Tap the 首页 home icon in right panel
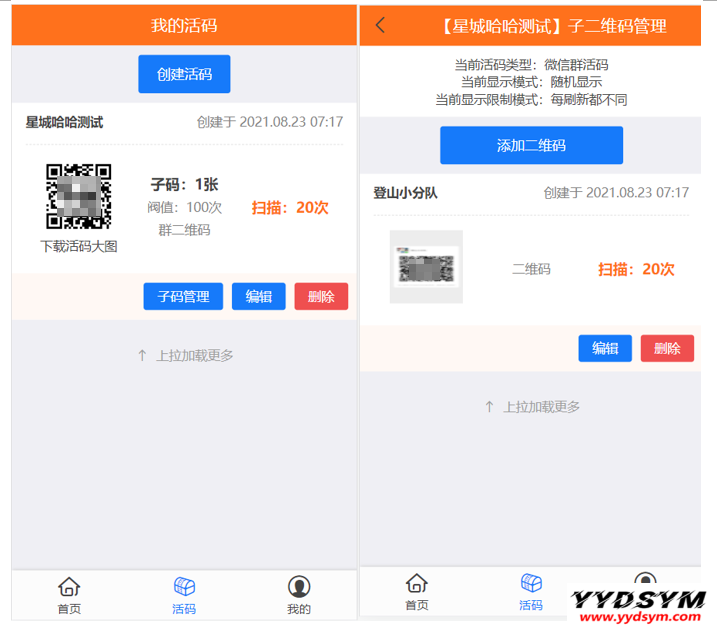Image resolution: width=717 pixels, height=630 pixels. click(416, 582)
